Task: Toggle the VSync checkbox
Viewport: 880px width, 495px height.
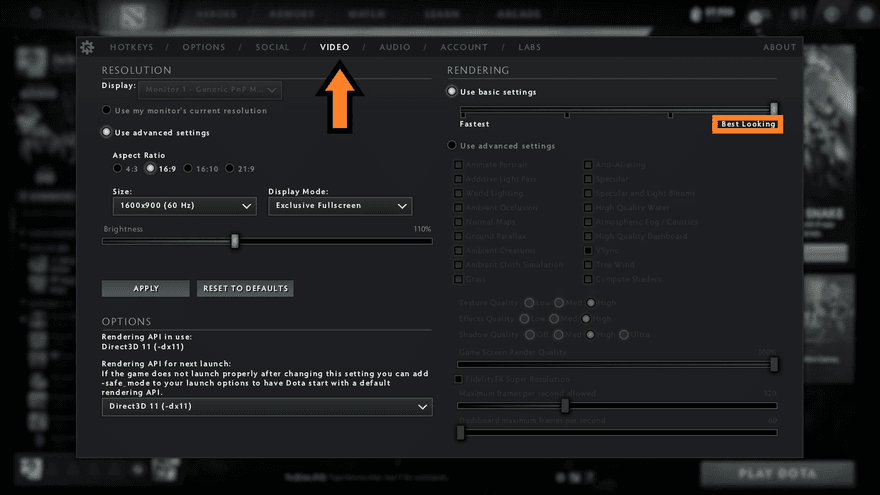Action: point(588,251)
